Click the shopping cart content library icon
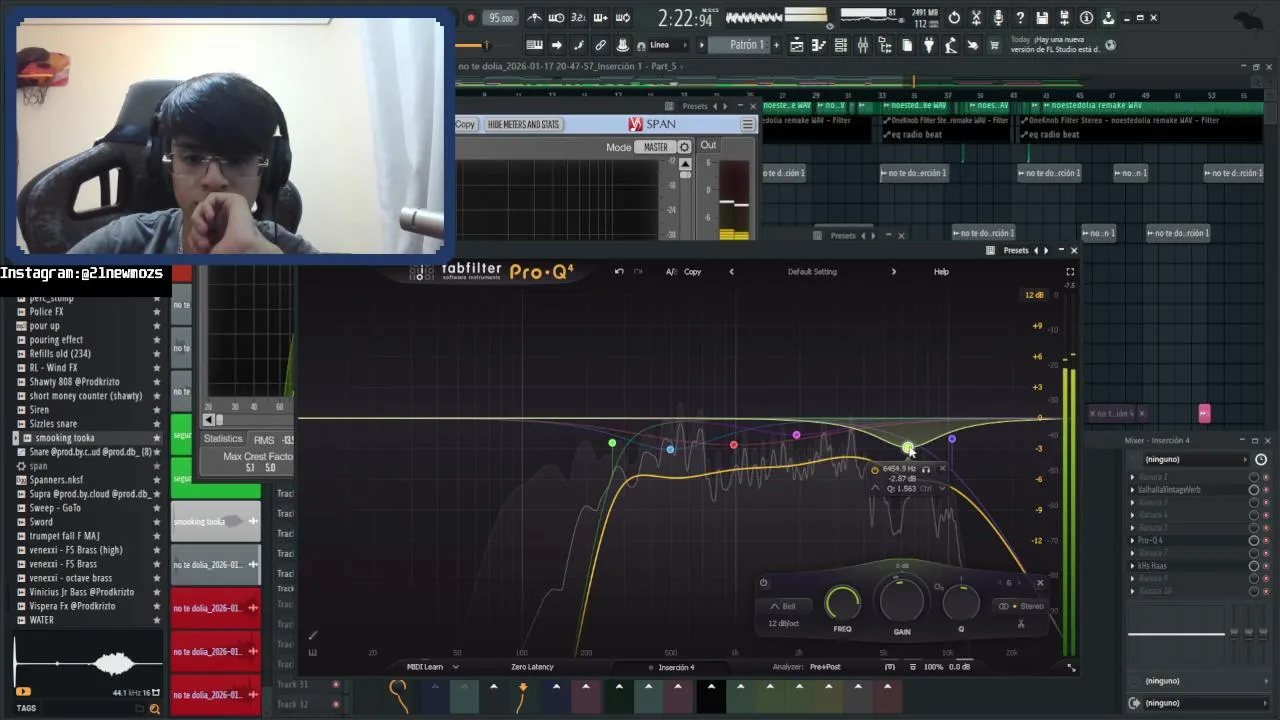Viewport: 1280px width, 720px height. 993,45
